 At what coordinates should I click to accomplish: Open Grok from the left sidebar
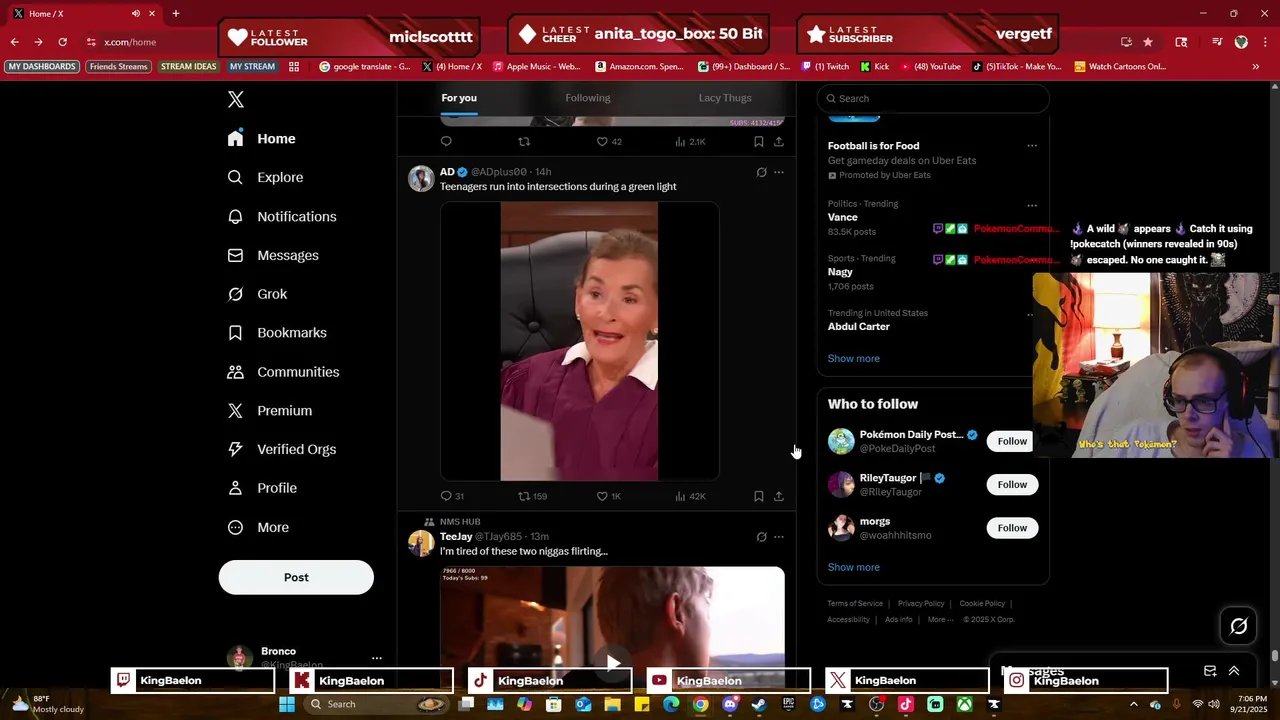coord(258,294)
